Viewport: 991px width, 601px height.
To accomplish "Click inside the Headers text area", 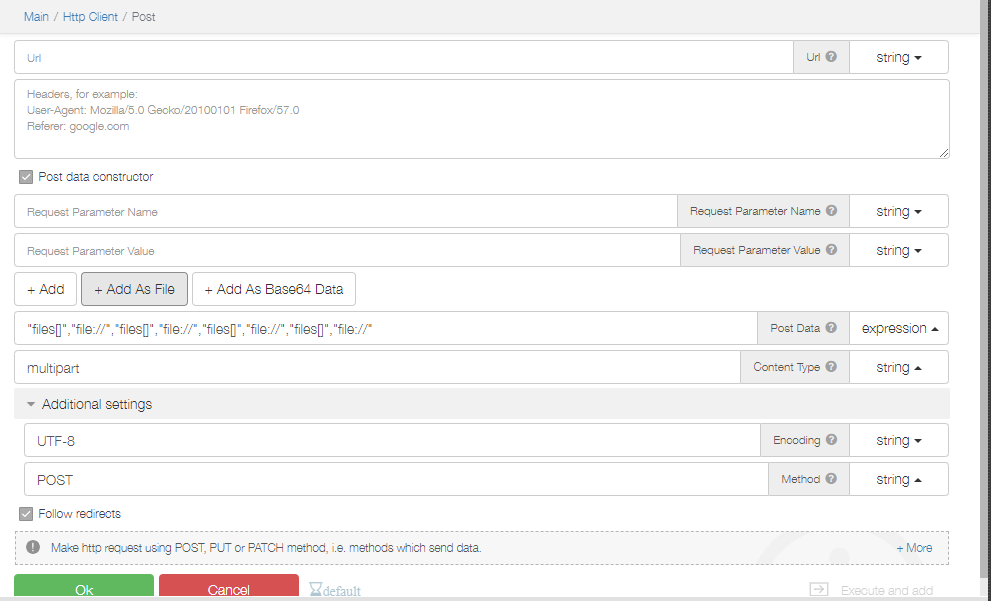I will [x=480, y=119].
